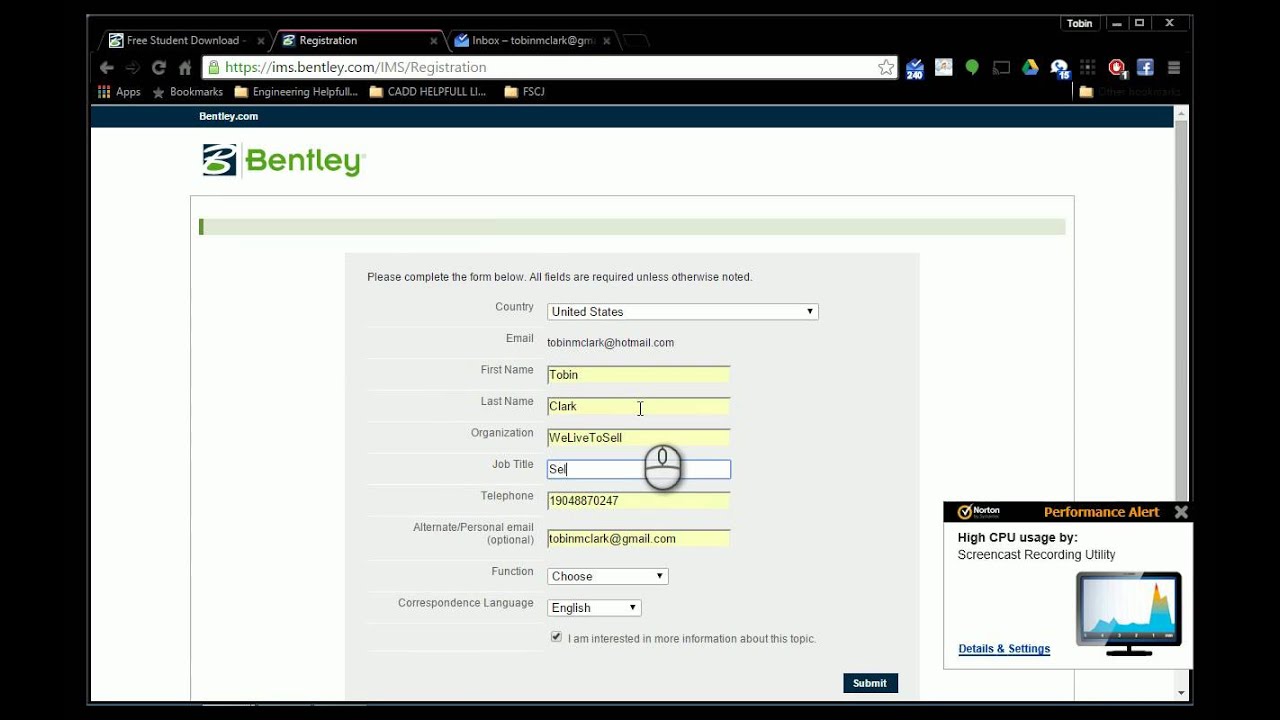This screenshot has height=720, width=1280.
Task: Expand the Function Choose dropdown
Action: pyautogui.click(x=607, y=576)
